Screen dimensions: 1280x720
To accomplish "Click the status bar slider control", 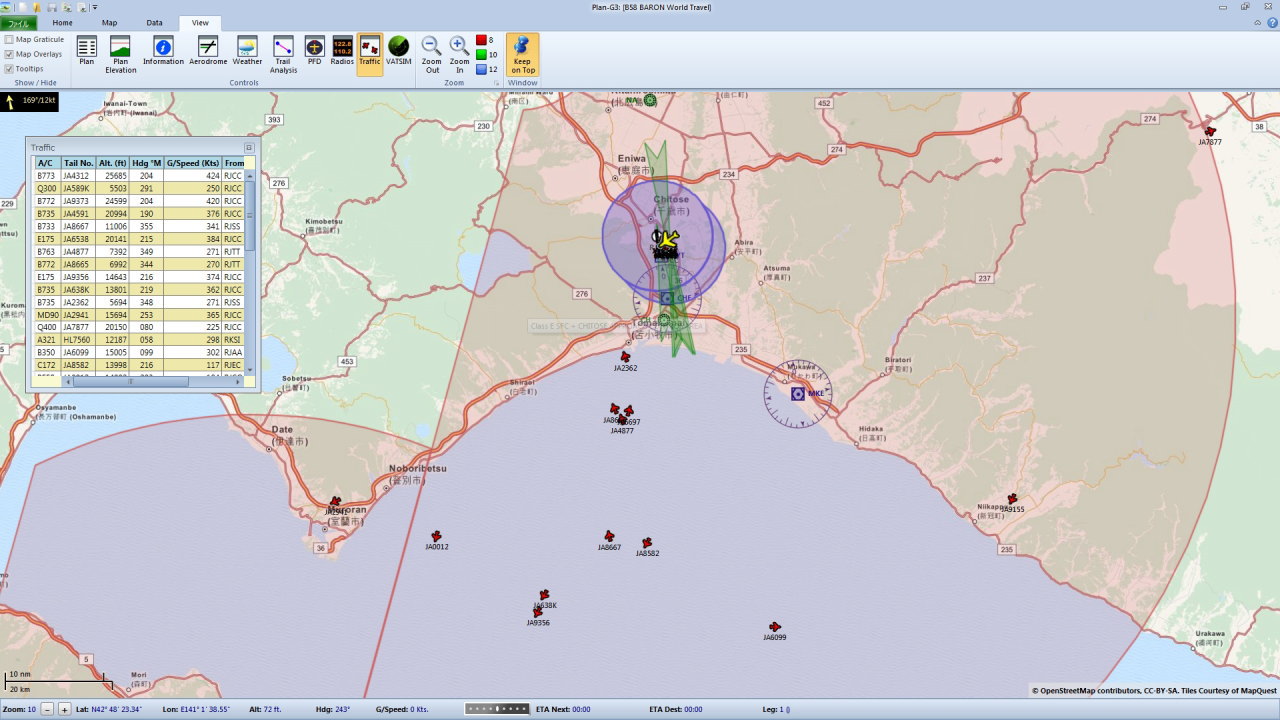I will pyautogui.click(x=497, y=709).
